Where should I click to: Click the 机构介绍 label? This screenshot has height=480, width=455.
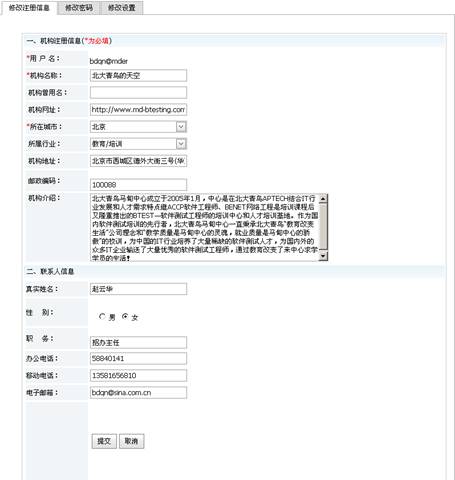tap(44, 198)
